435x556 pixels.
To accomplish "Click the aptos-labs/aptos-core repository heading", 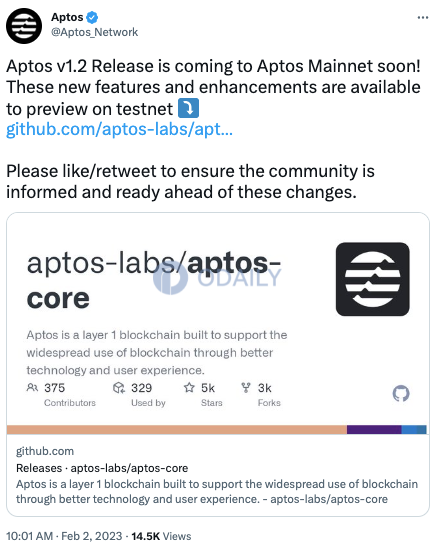I will (154, 280).
